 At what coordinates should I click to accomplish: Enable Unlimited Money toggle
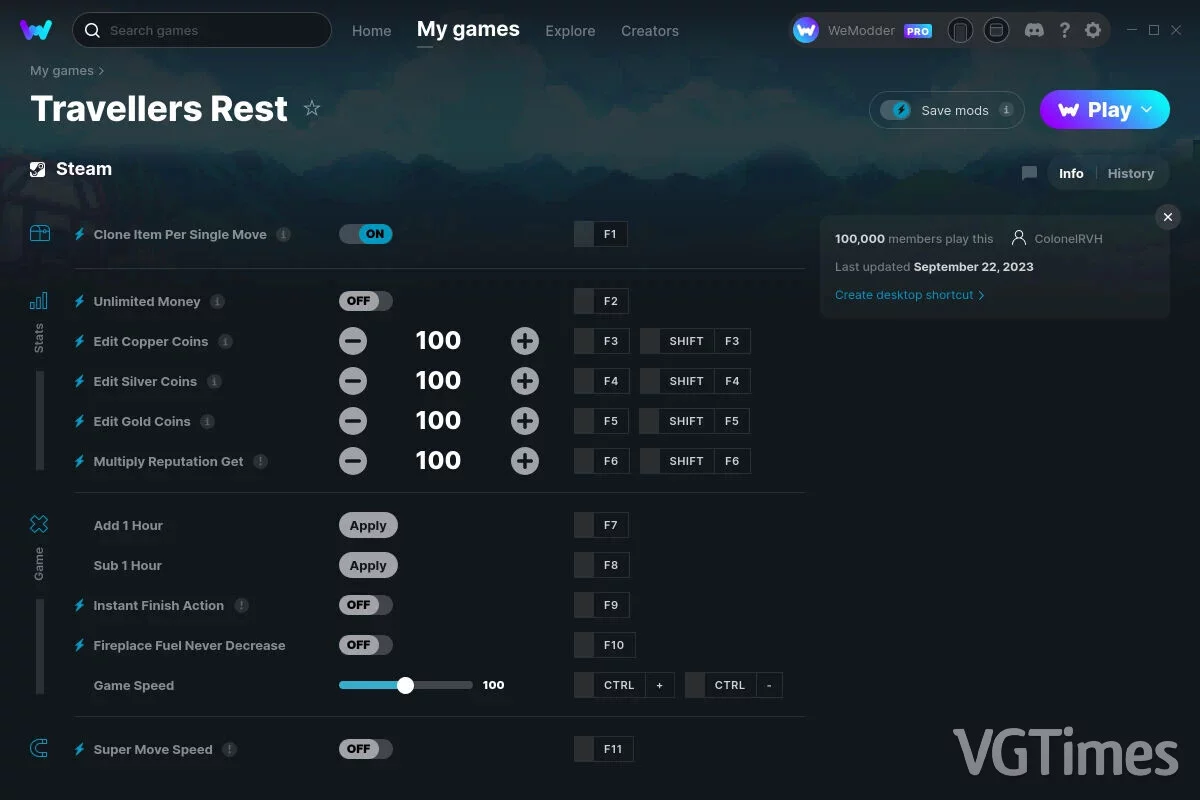coord(366,301)
